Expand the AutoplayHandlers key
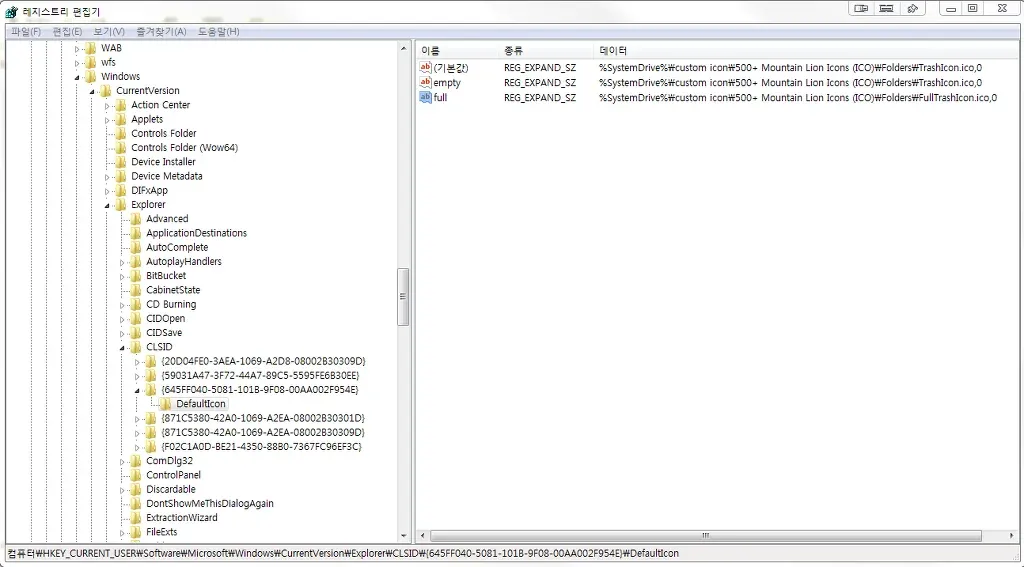1024x567 pixels. pos(122,262)
